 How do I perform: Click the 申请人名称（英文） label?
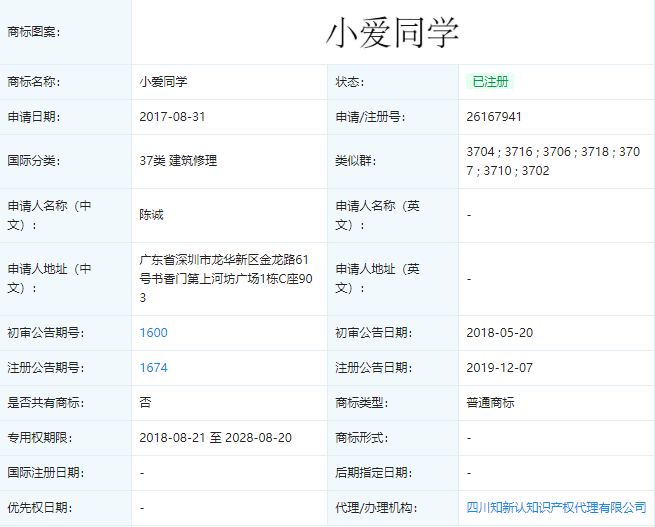click(x=377, y=215)
